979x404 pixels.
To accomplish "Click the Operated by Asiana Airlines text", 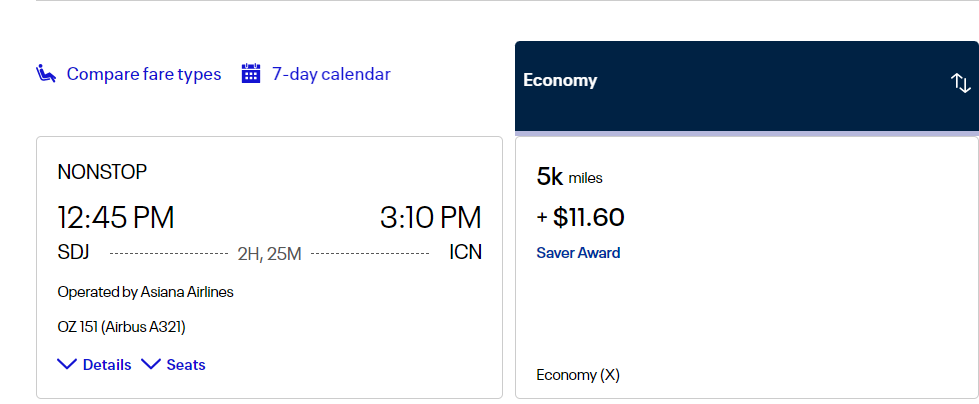I will coord(145,292).
